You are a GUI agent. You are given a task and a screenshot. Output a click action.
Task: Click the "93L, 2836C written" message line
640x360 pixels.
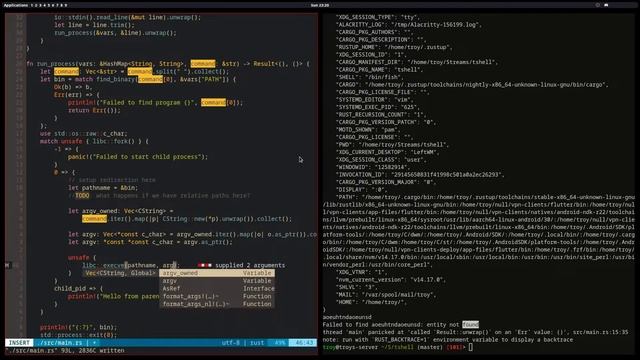65,350
